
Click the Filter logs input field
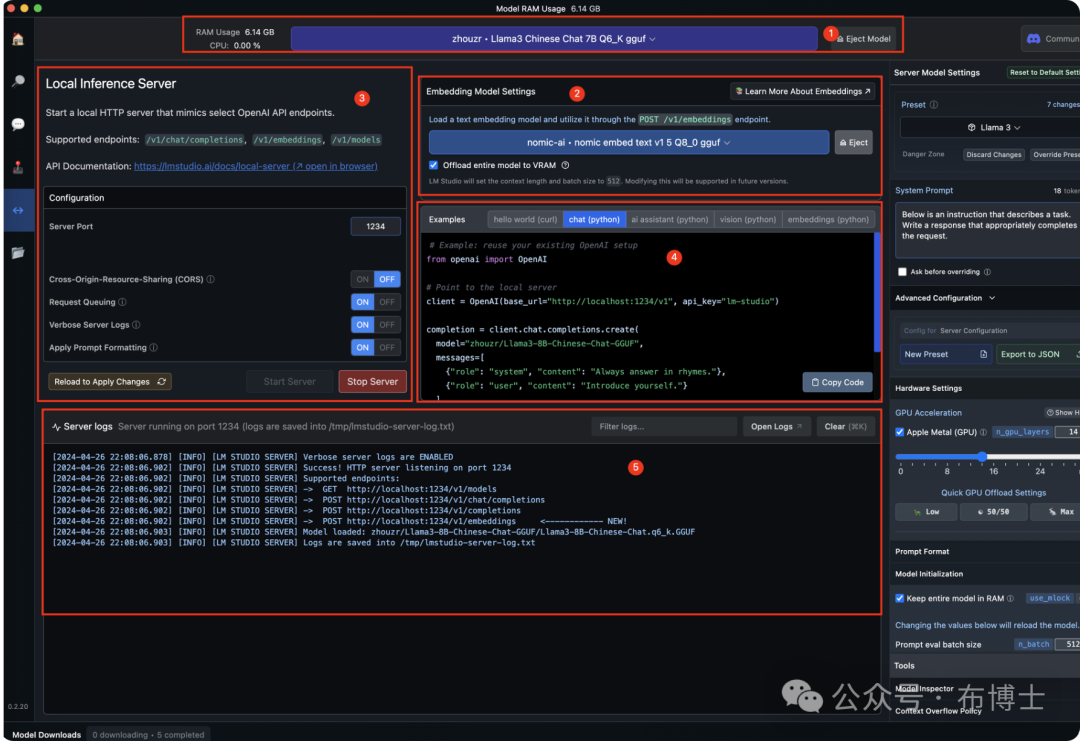[664, 426]
